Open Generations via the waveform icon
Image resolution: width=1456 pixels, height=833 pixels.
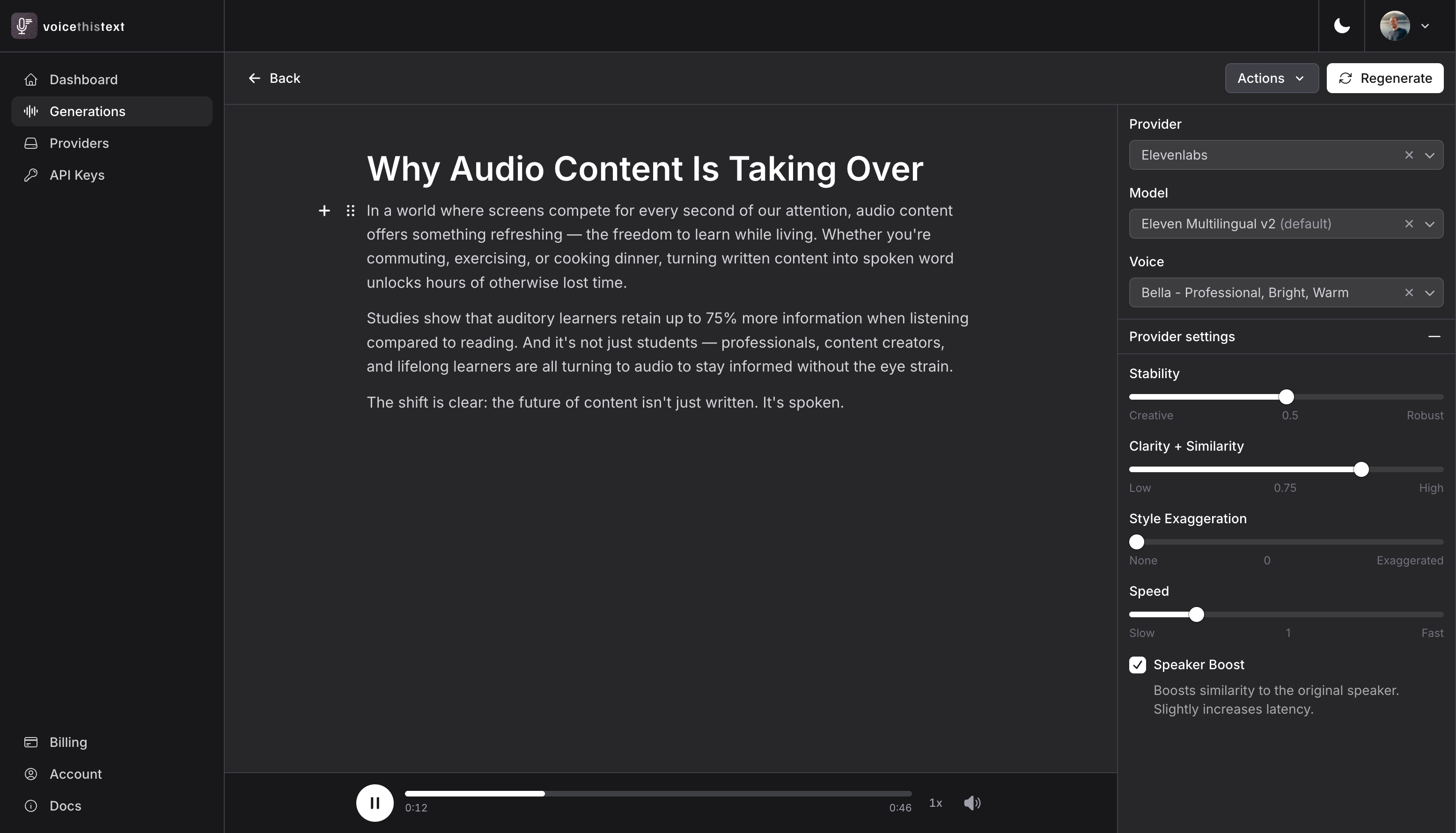31,111
